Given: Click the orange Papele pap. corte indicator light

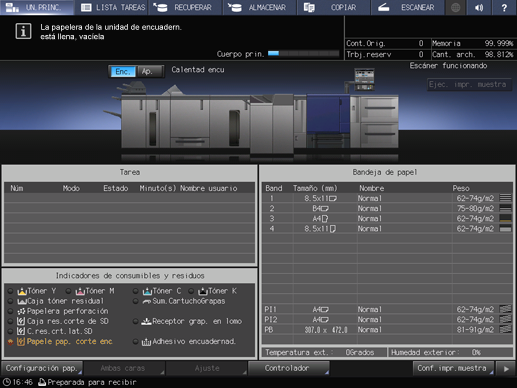Looking at the screenshot, I should pyautogui.click(x=11, y=342).
